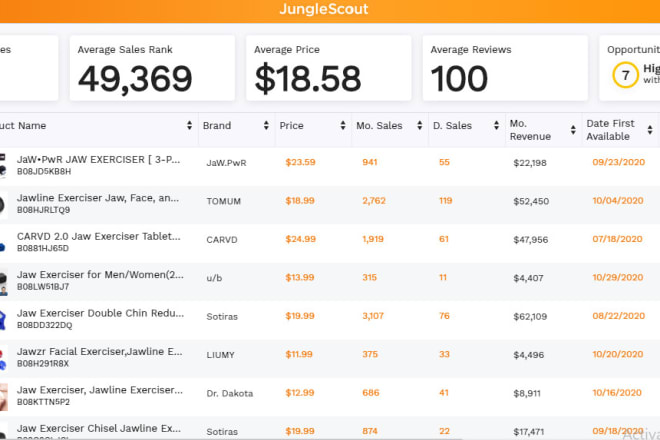The width and height of the screenshot is (660, 440).
Task: Select ASIN B08JD5KB8H text
Action: (x=44, y=171)
